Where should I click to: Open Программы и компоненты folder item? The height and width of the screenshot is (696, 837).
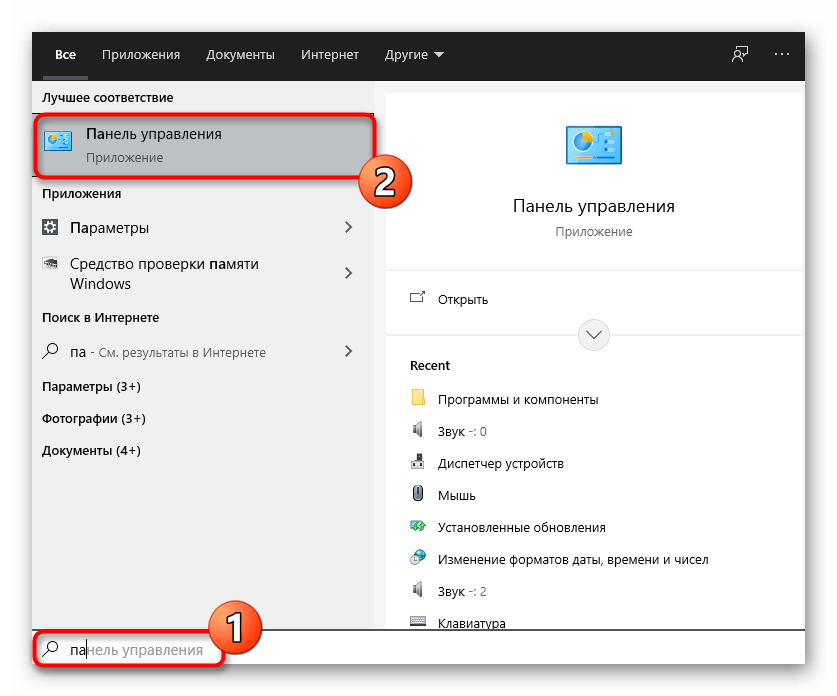coord(517,399)
